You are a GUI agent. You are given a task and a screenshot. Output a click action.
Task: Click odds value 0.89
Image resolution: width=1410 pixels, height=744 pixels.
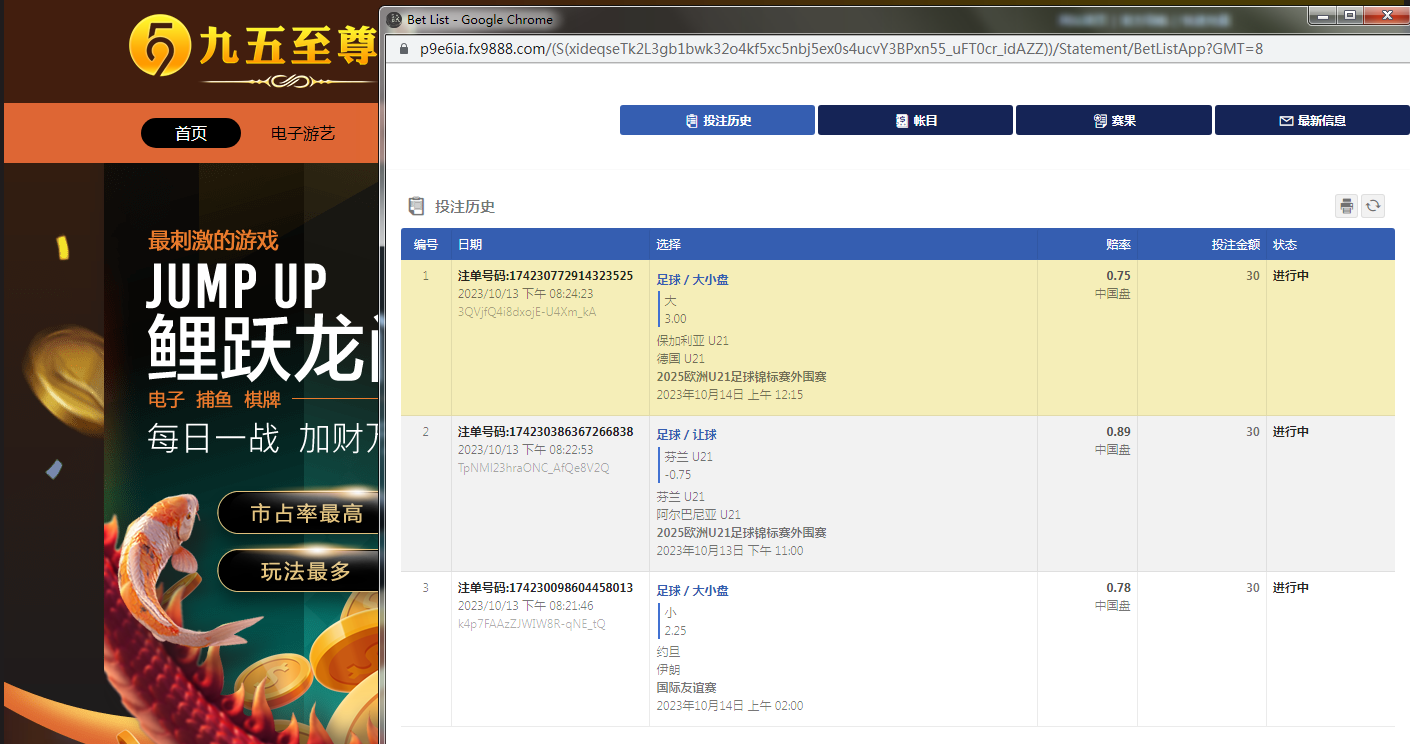click(x=1118, y=432)
